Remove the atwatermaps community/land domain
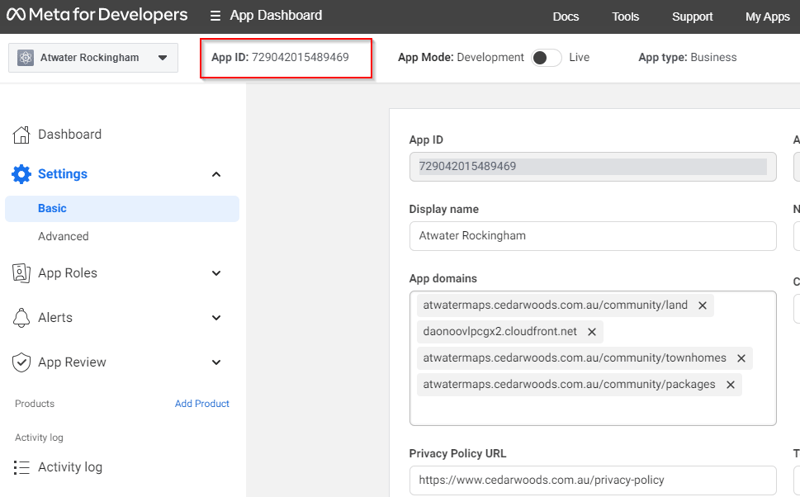 point(703,306)
